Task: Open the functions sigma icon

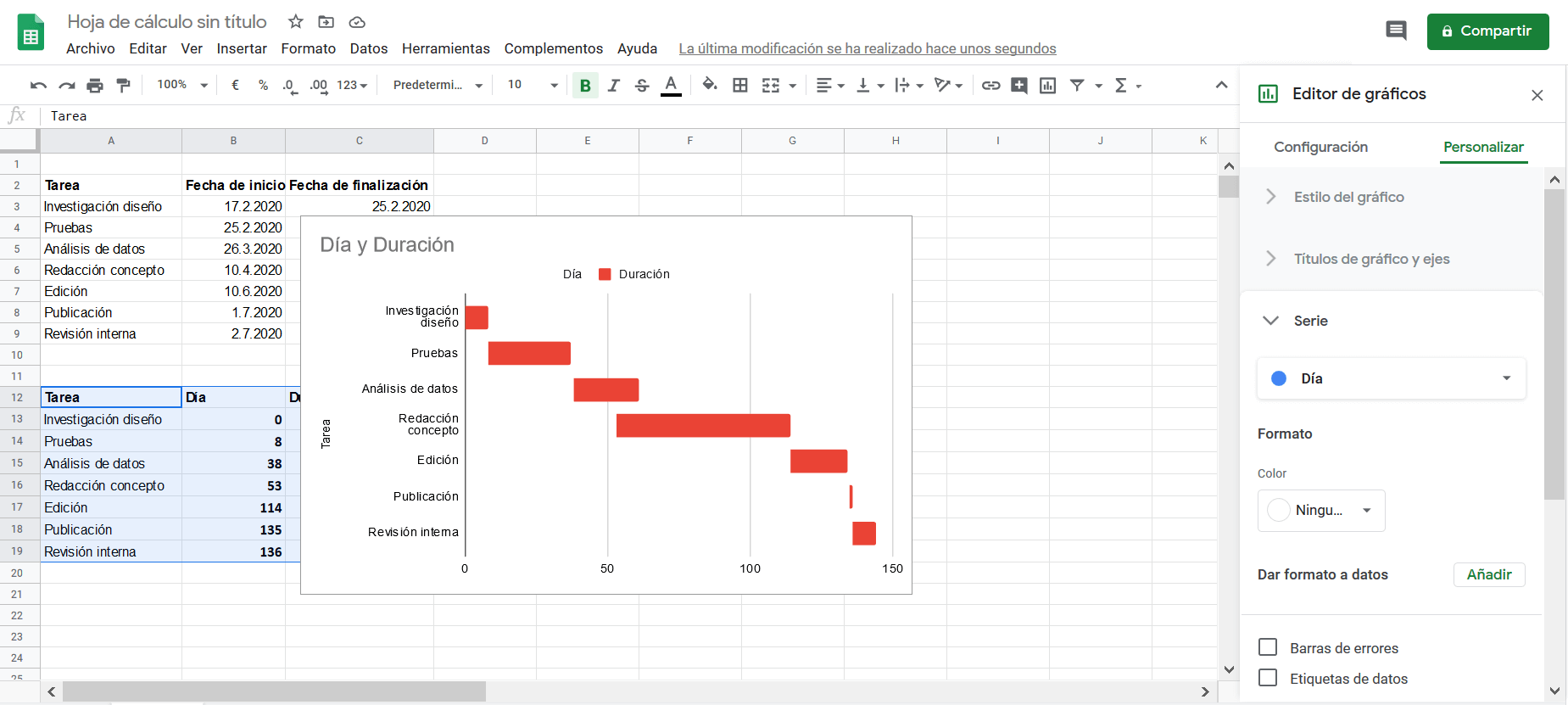Action: coord(1121,85)
